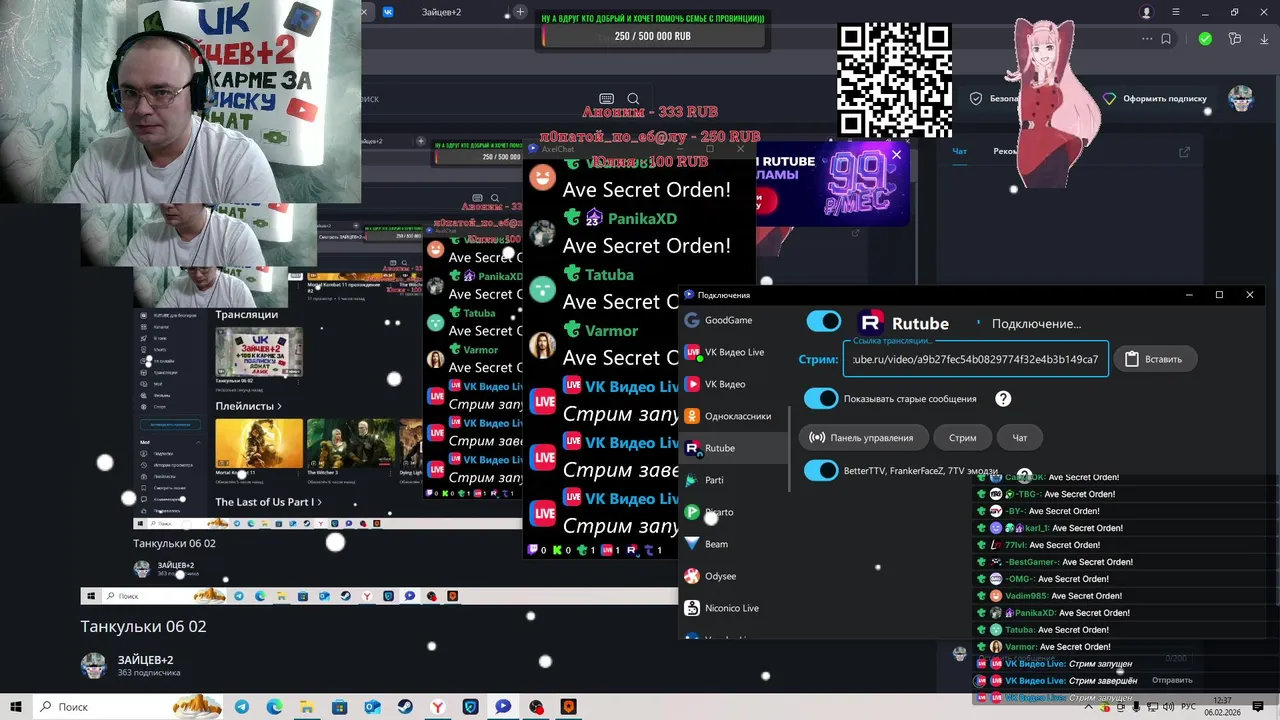Open Microsoft Edge from the taskbar

[274, 707]
